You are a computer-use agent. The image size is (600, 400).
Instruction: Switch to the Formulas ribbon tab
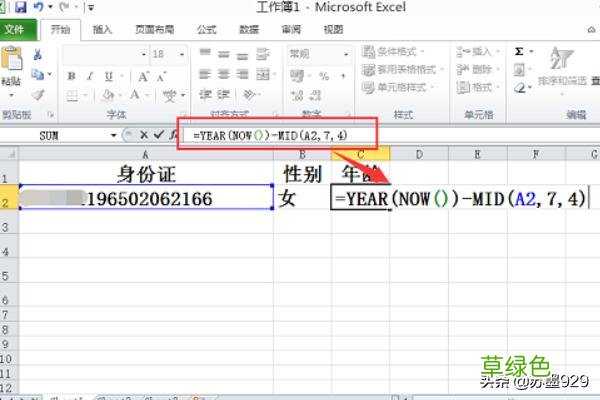pyautogui.click(x=206, y=30)
